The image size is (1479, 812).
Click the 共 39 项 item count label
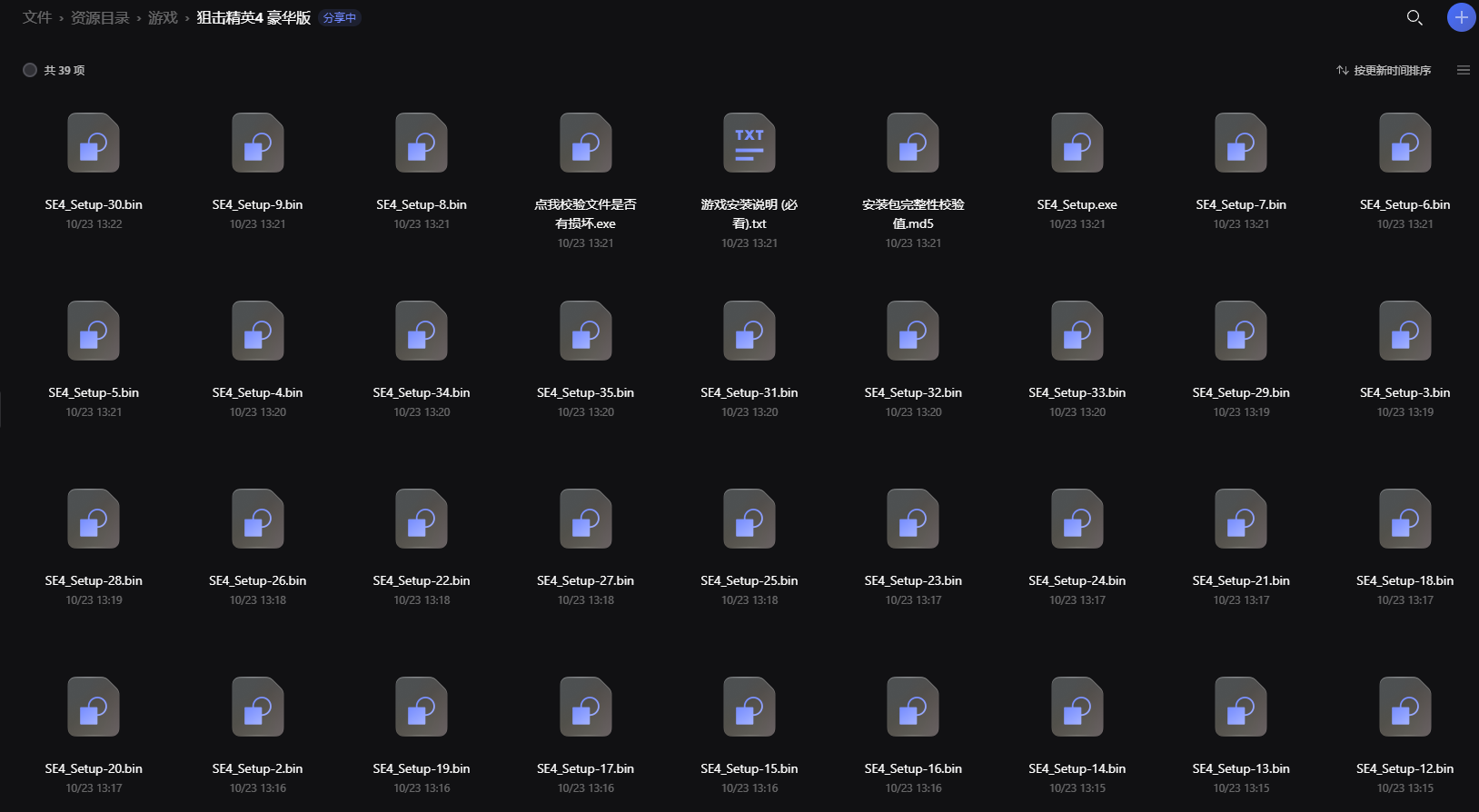pyautogui.click(x=65, y=70)
